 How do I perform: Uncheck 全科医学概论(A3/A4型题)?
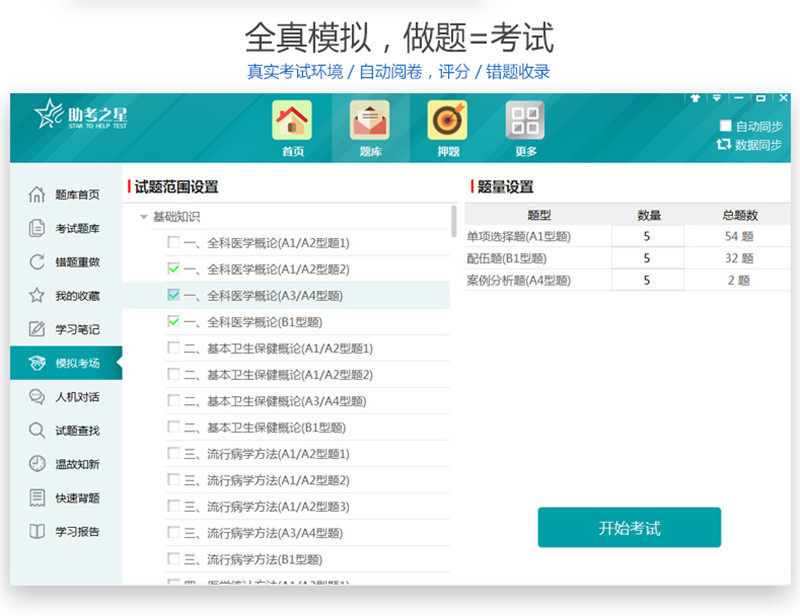coord(173,295)
